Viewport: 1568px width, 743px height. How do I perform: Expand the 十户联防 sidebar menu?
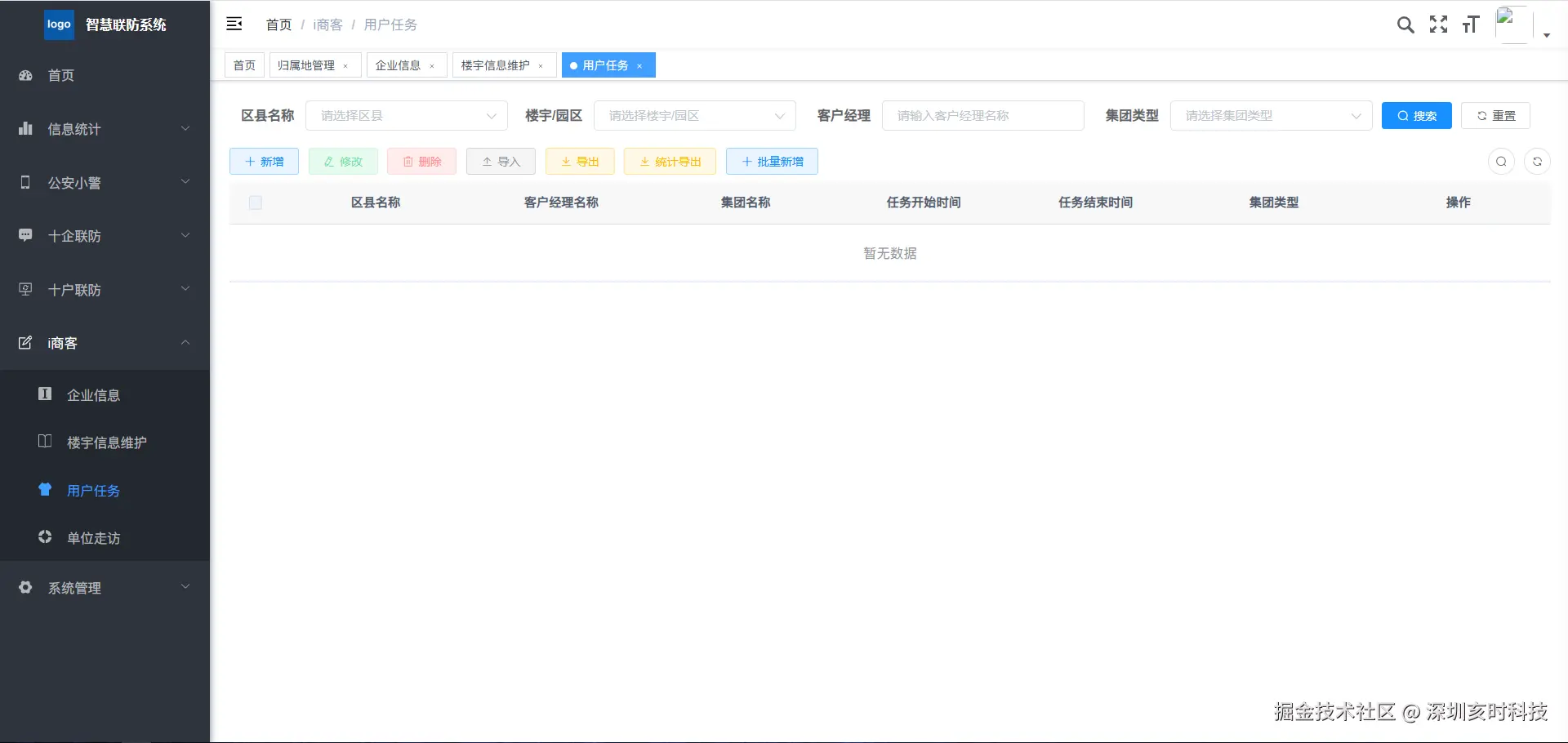[x=105, y=289]
